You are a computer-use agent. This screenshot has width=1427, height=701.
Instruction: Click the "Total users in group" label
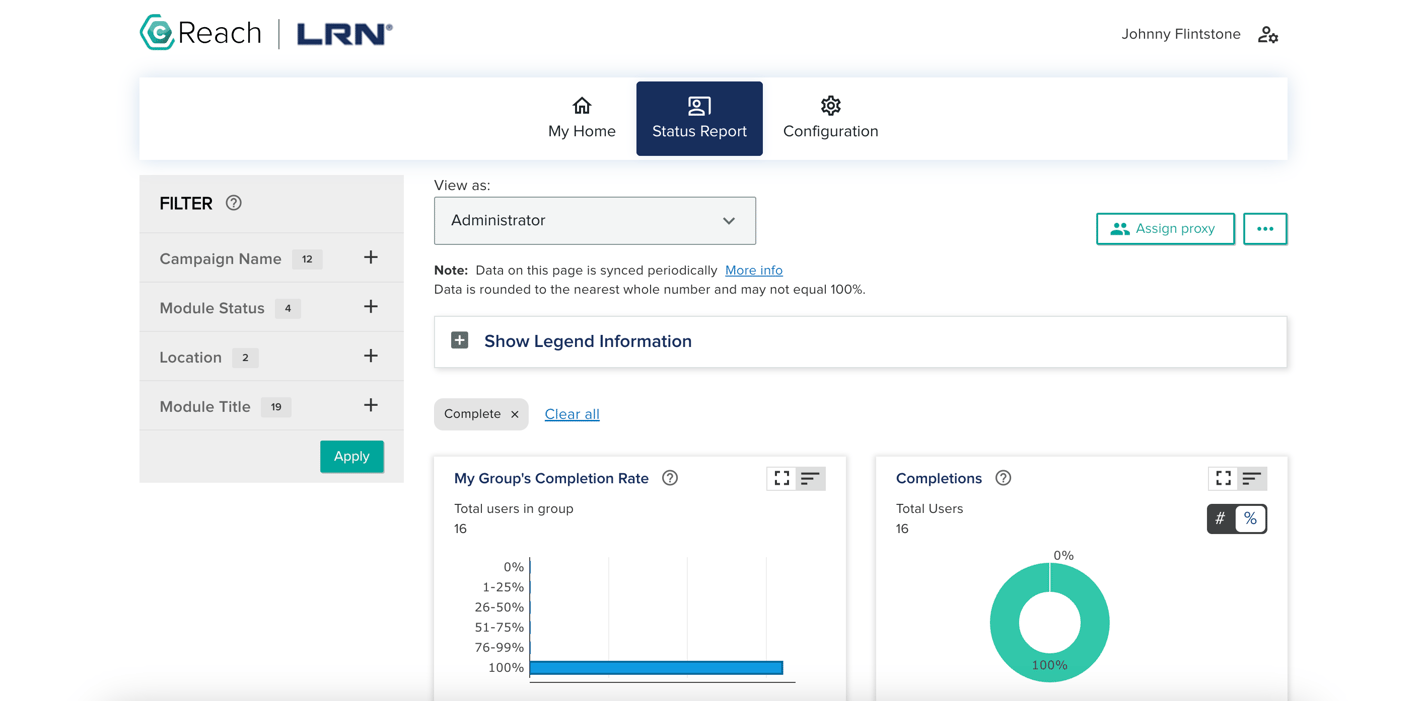(514, 508)
